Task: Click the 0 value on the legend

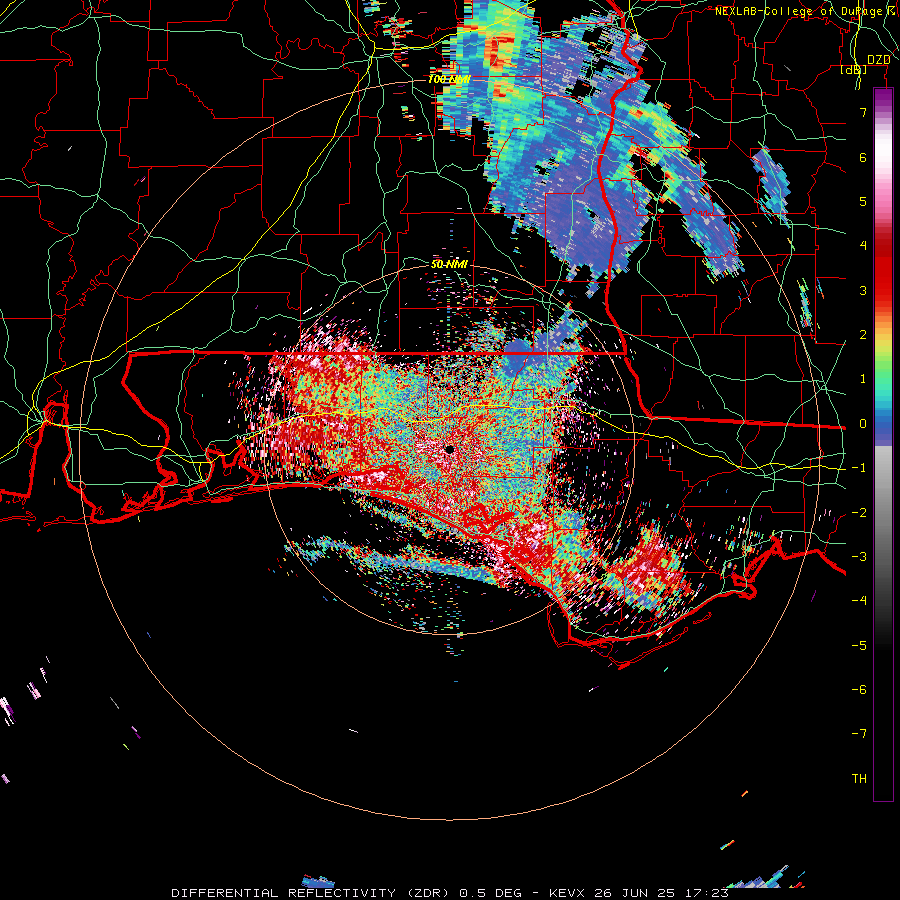Action: (x=863, y=424)
